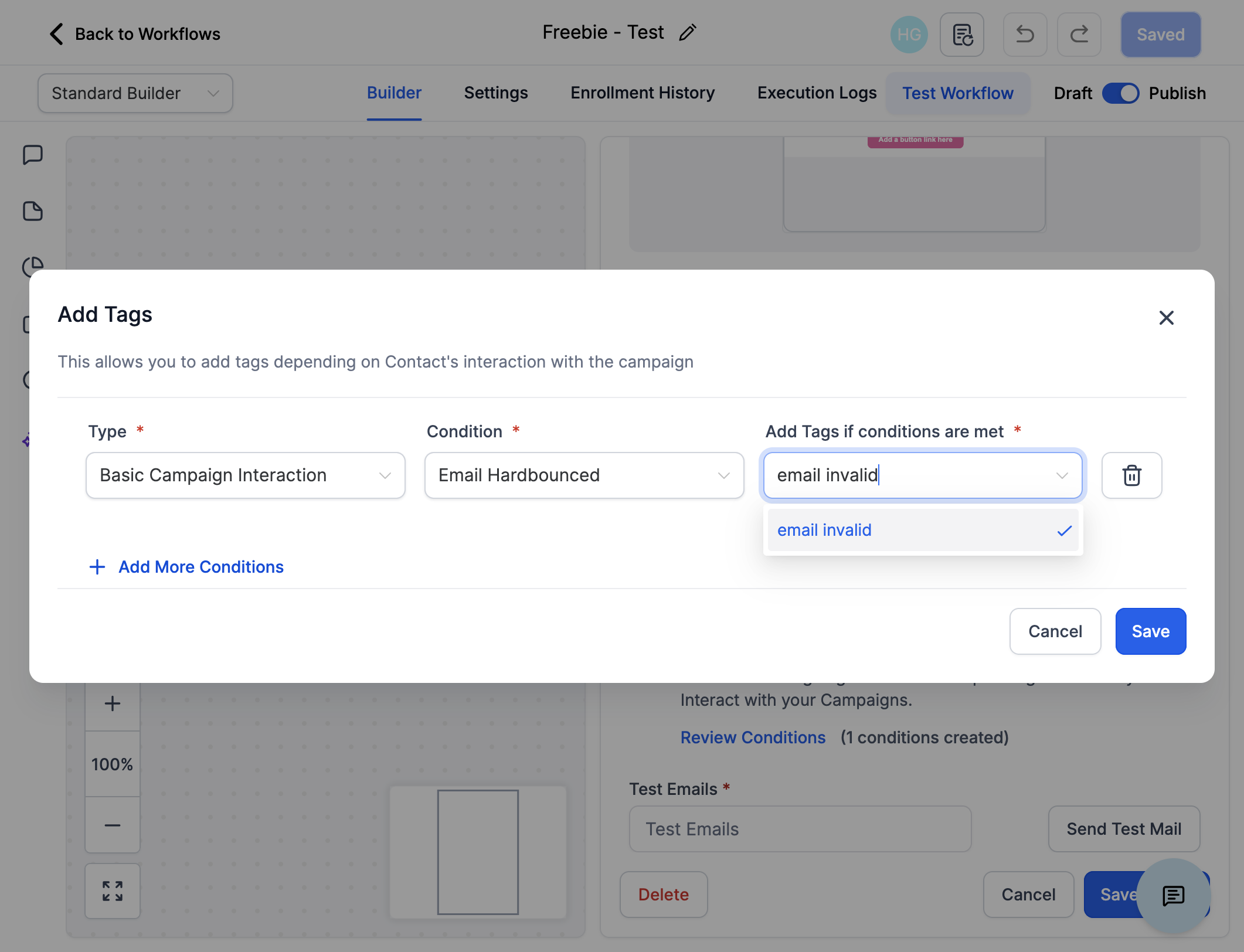Viewport: 1244px width, 952px height.
Task: Zoom out on the canvas
Action: point(113,825)
